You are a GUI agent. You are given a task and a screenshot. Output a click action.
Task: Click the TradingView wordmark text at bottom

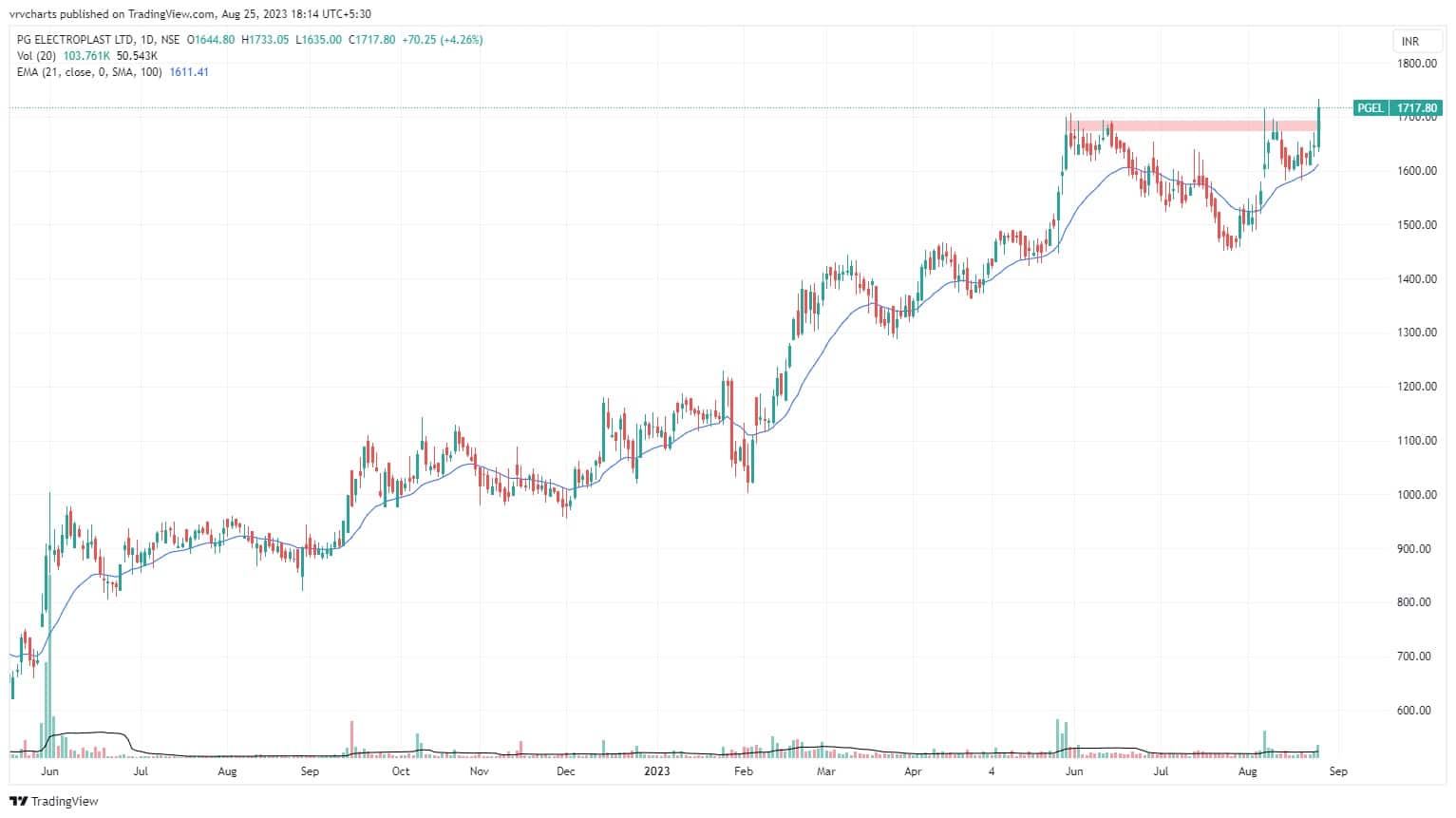[x=65, y=802]
